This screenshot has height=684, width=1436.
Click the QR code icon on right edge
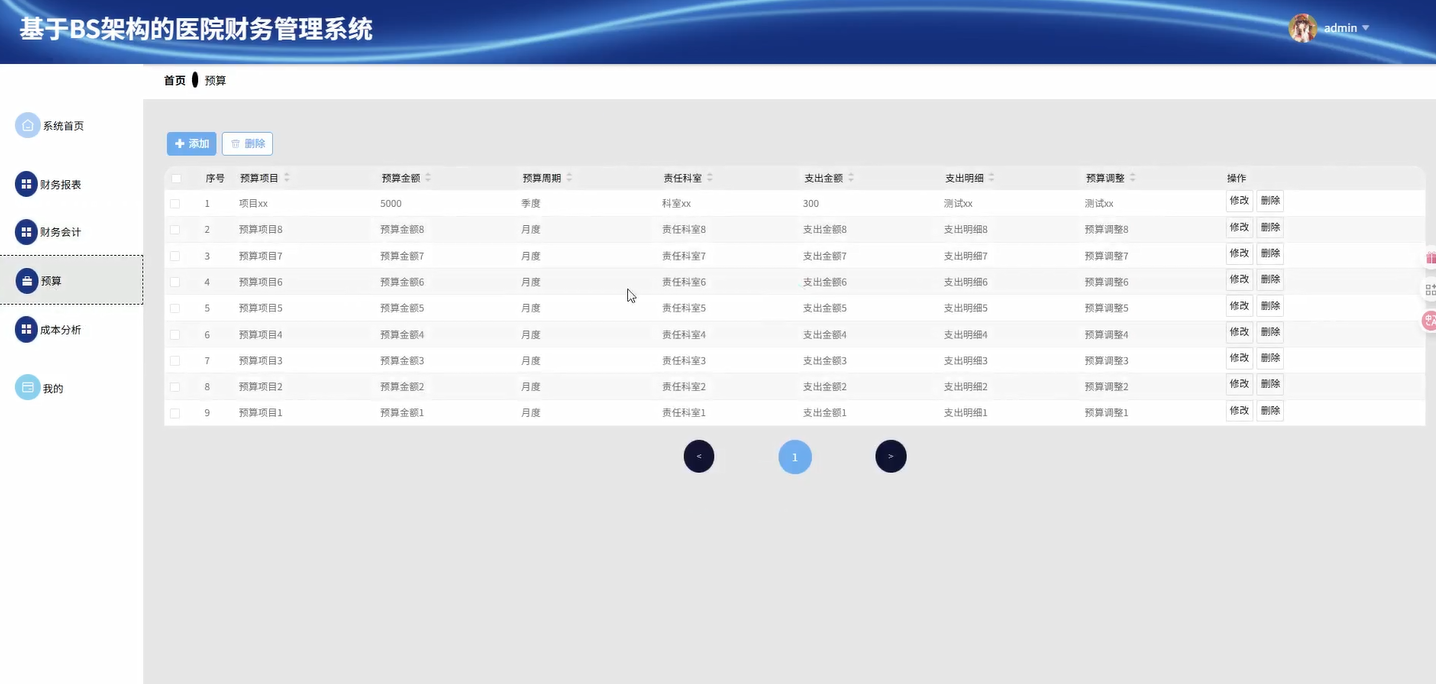tap(1430, 289)
